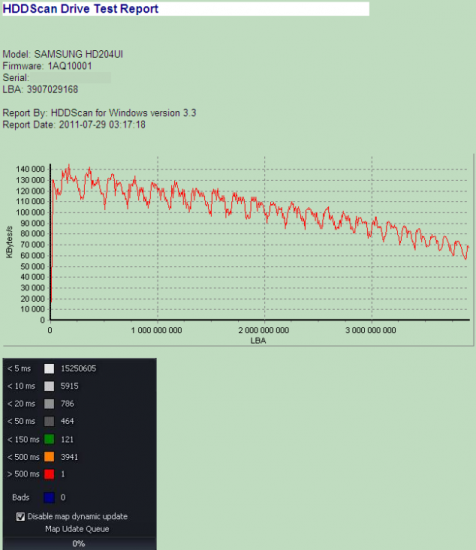
Task: Click the red swatch for > 500 ms
Action: click(49, 474)
